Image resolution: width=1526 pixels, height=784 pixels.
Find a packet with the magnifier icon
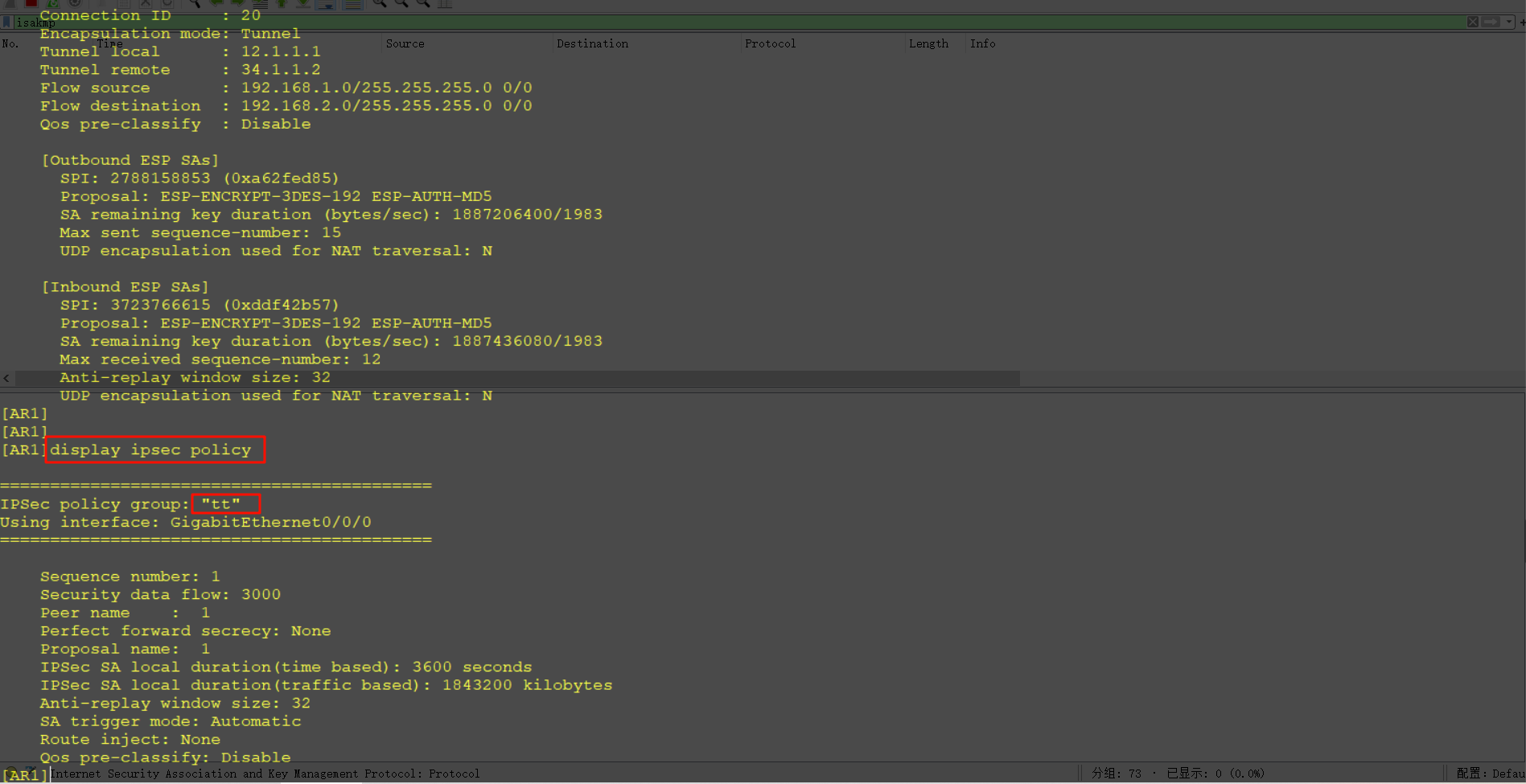click(x=195, y=4)
